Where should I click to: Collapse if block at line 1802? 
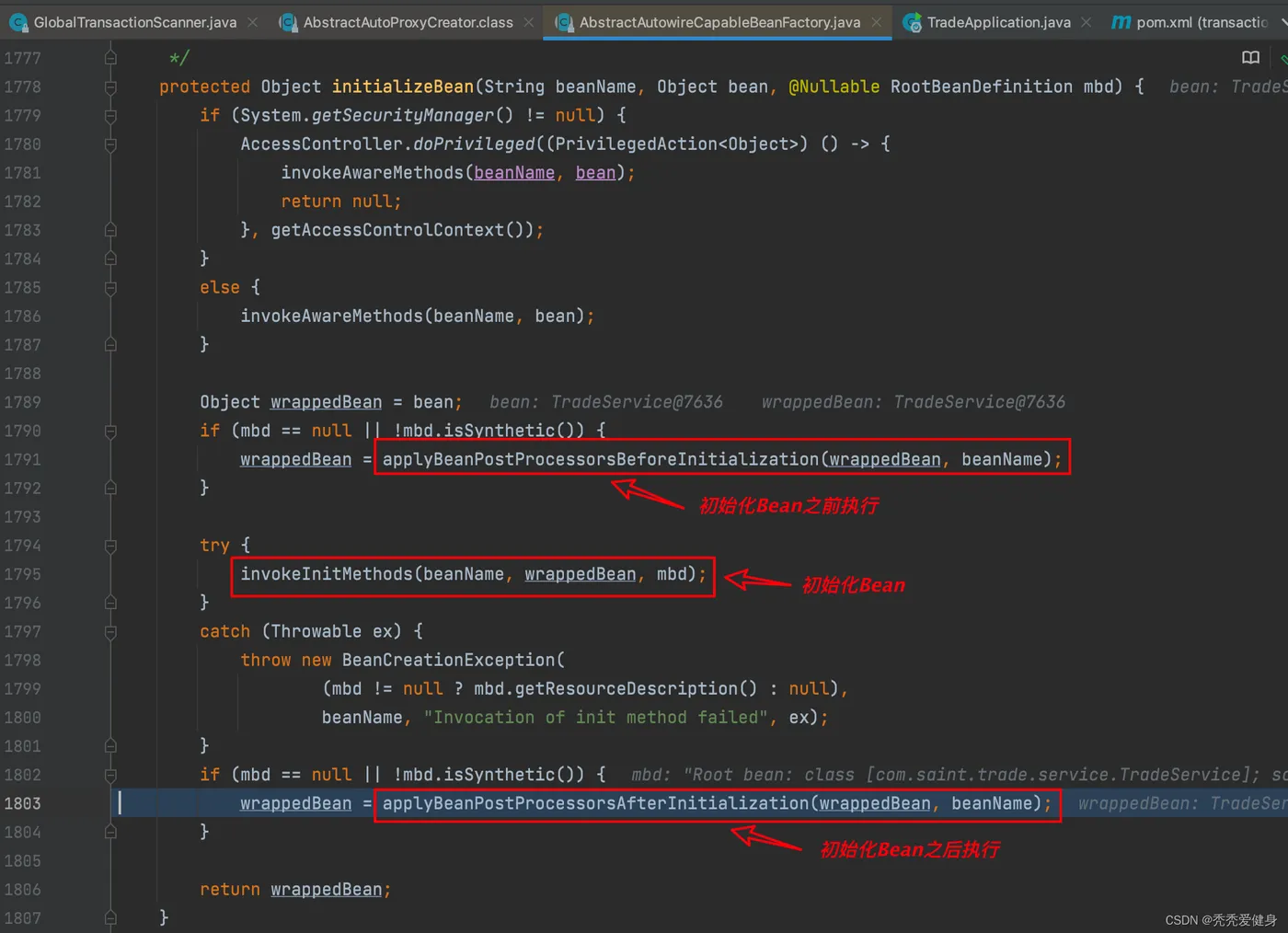click(110, 775)
